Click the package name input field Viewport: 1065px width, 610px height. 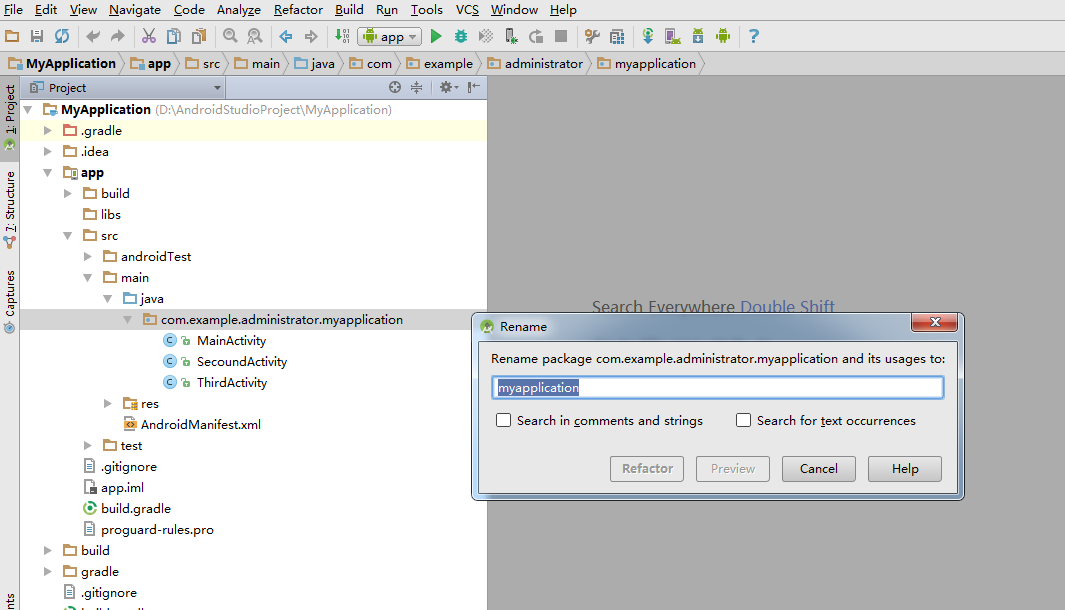717,387
